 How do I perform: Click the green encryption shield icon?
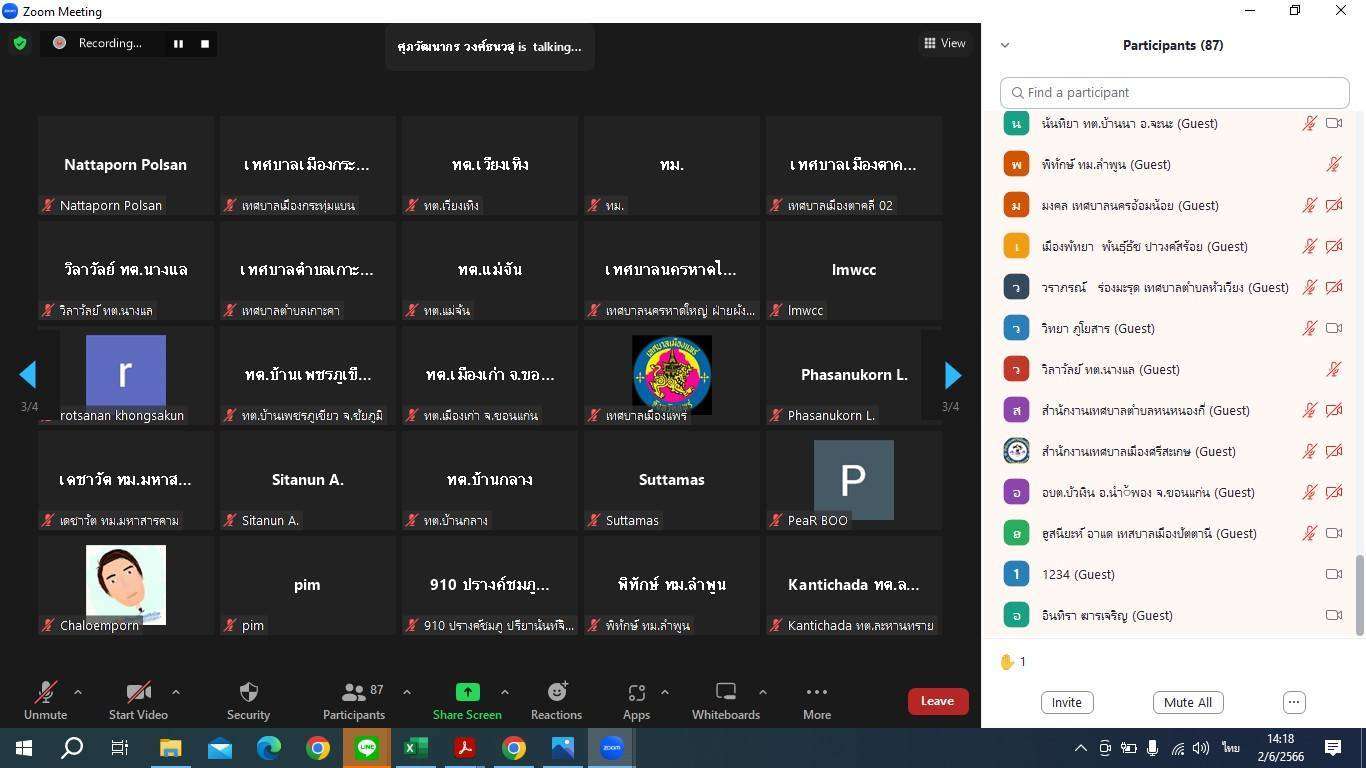(x=20, y=44)
